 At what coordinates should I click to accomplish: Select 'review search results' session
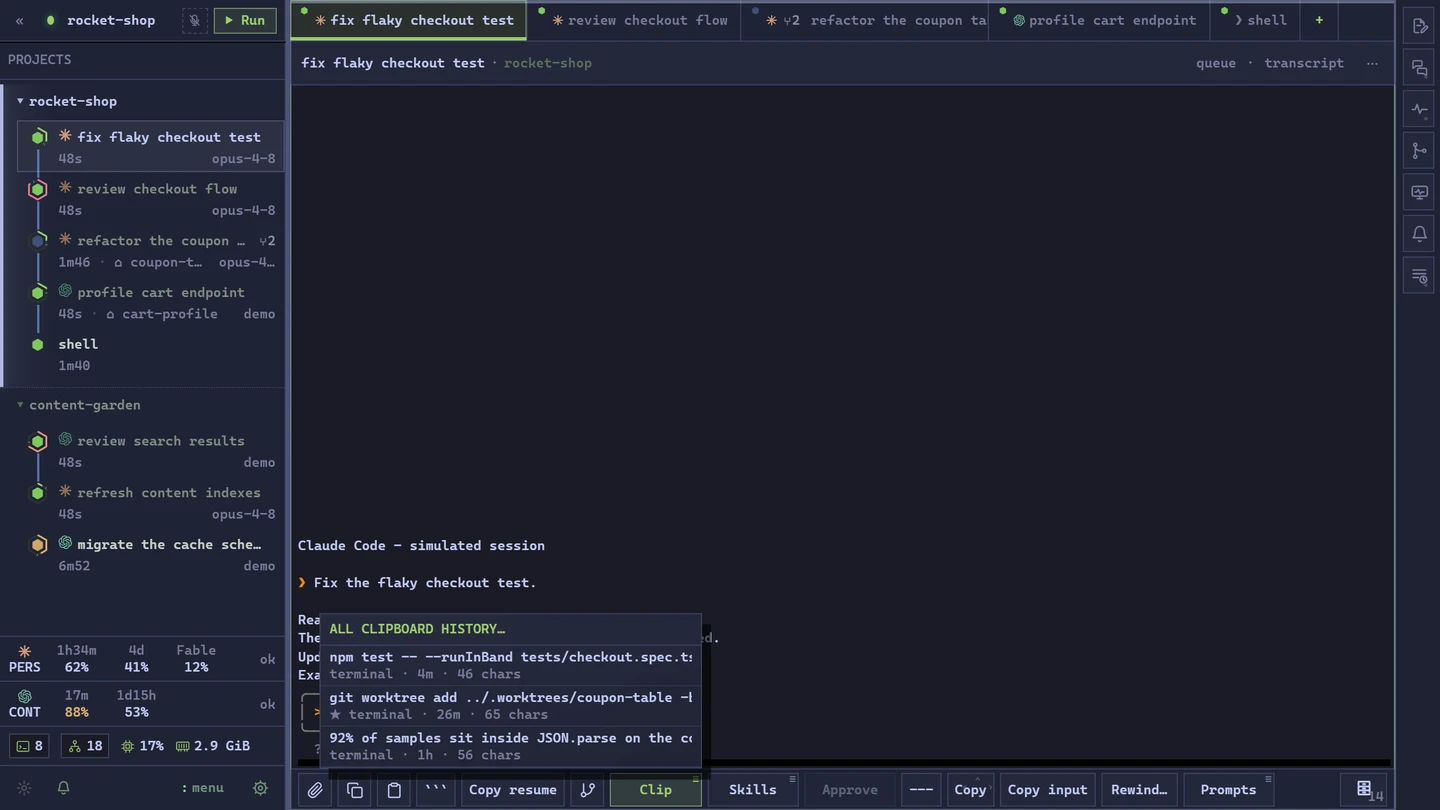150,451
